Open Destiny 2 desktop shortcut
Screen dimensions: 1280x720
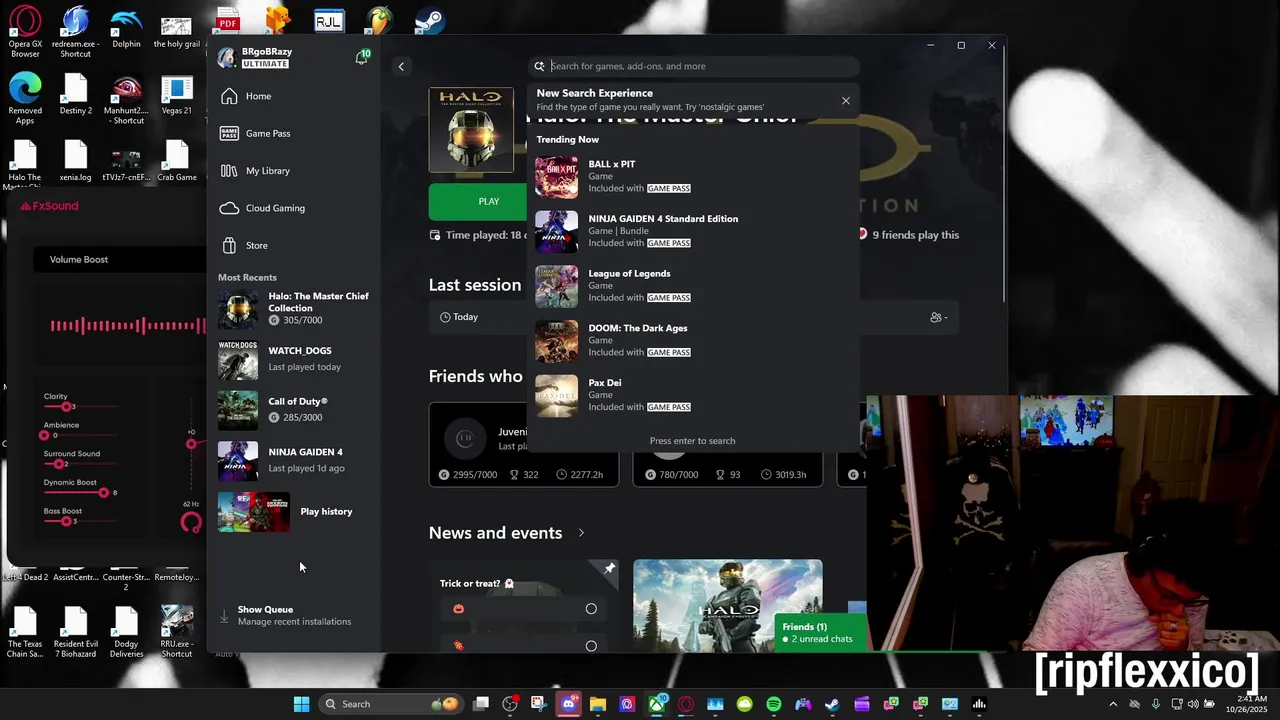pos(76,95)
